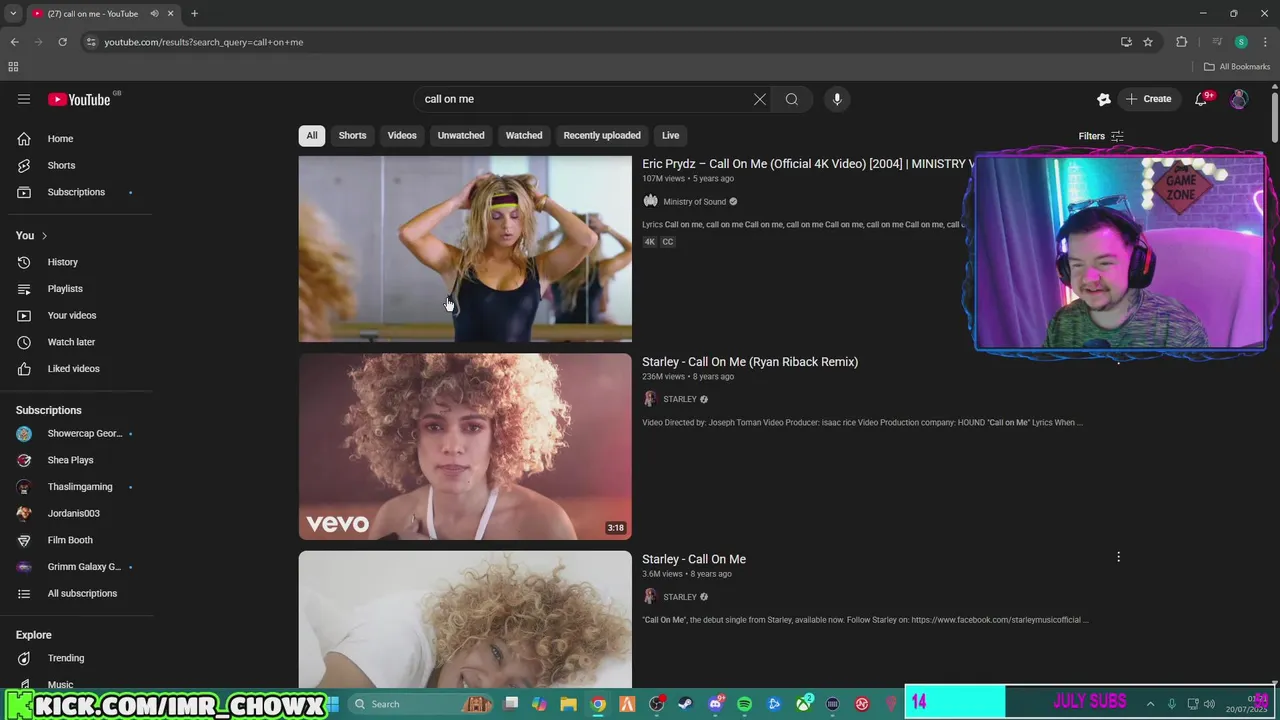Play Starley Ryan Riback Remix vevo thumbnail
This screenshot has width=1280, height=720.
coord(465,447)
